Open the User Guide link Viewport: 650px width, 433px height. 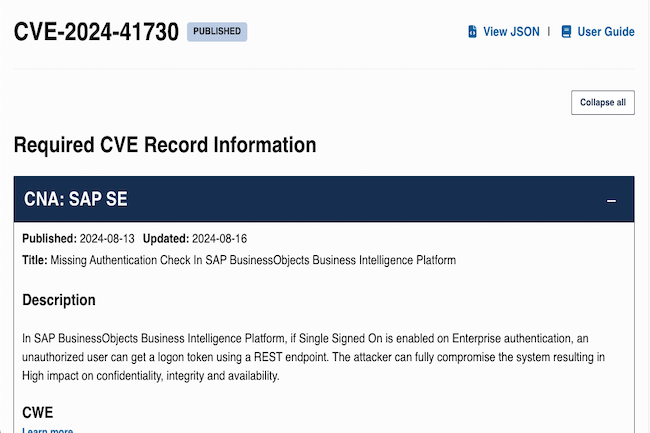tap(605, 32)
